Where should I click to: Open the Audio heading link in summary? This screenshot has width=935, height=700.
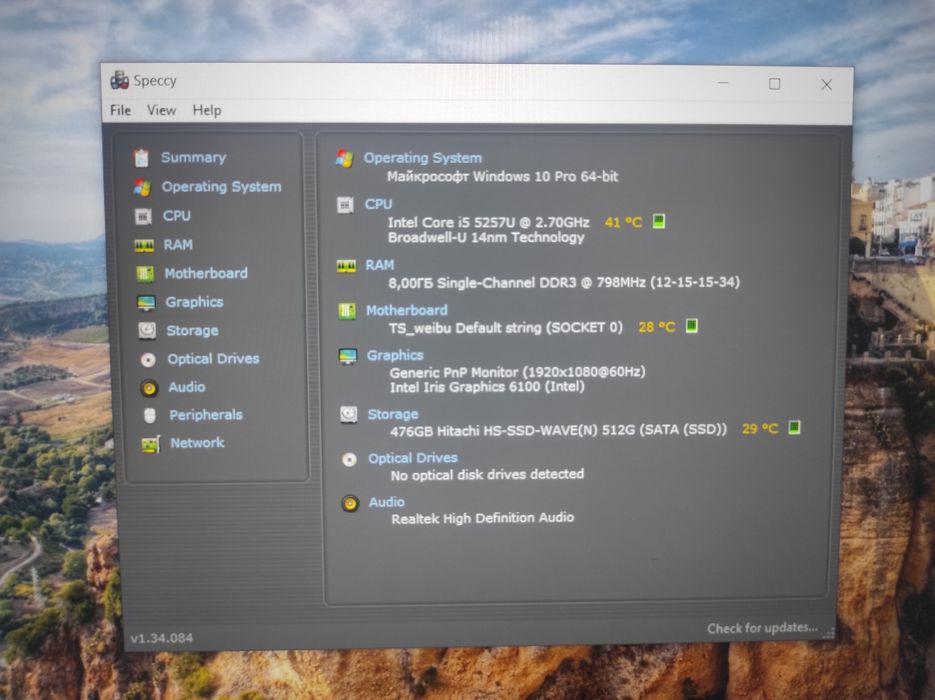click(x=386, y=502)
